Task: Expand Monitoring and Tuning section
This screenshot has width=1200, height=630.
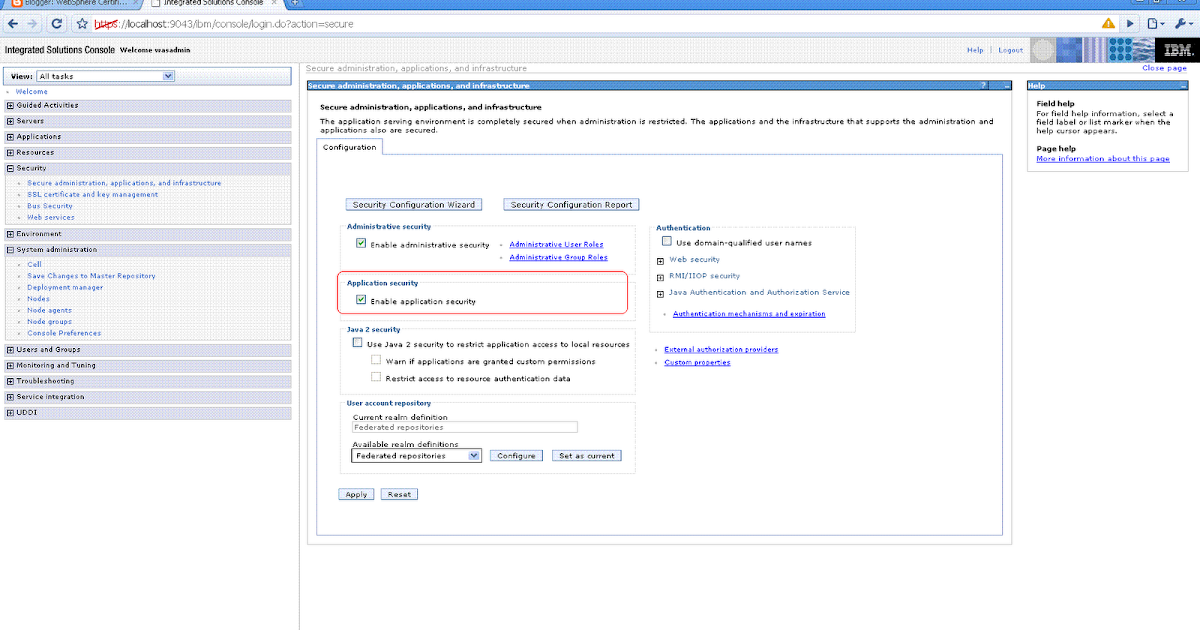Action: [10, 365]
